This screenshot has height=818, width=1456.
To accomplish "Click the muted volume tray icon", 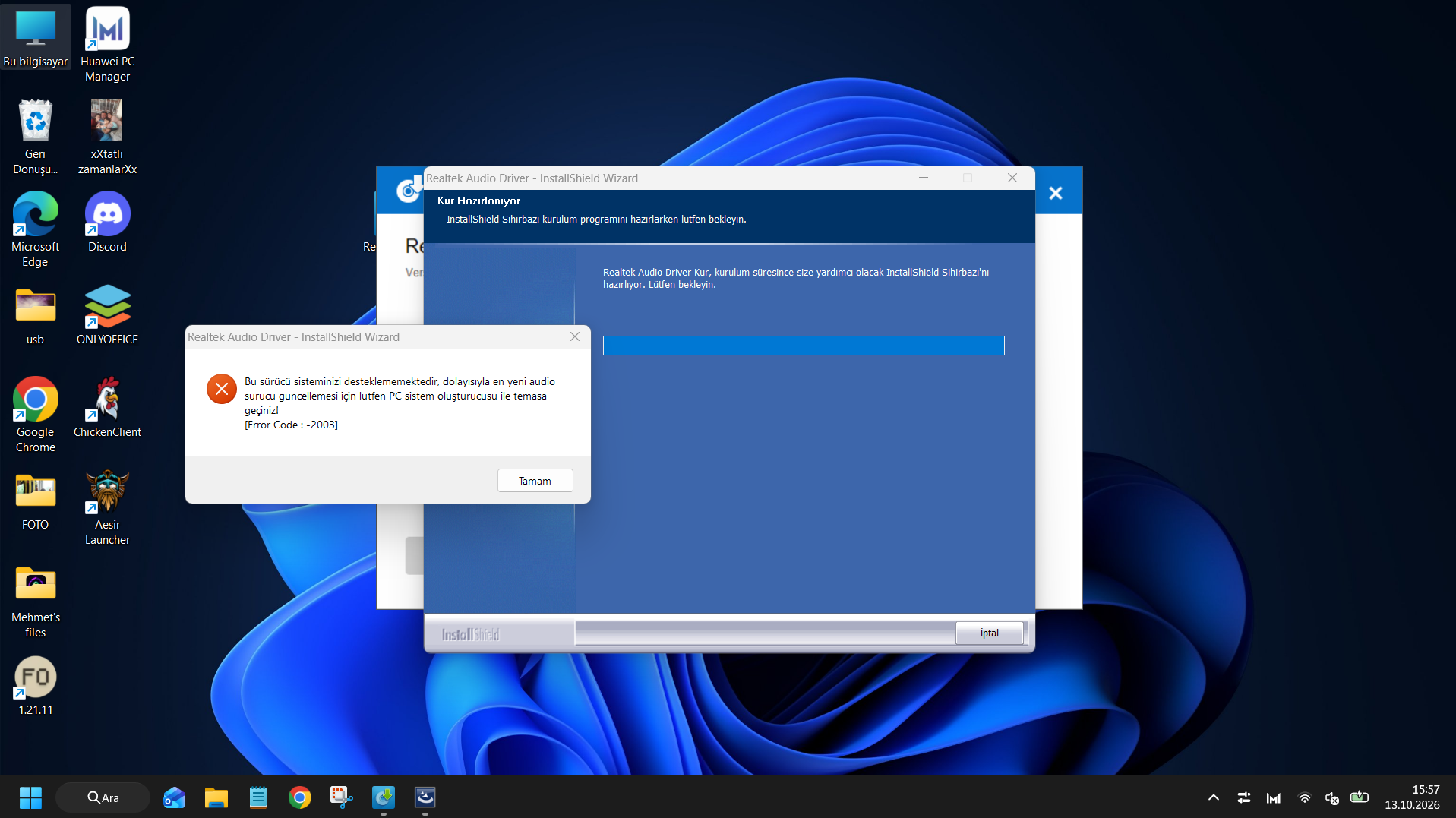I will (x=1332, y=797).
